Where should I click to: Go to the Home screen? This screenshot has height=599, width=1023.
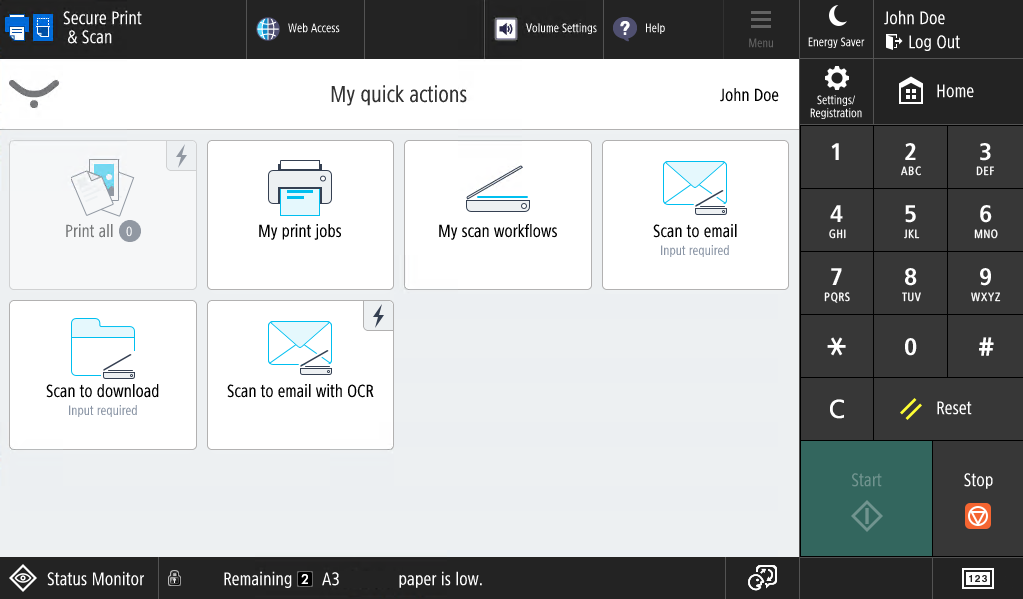point(948,91)
